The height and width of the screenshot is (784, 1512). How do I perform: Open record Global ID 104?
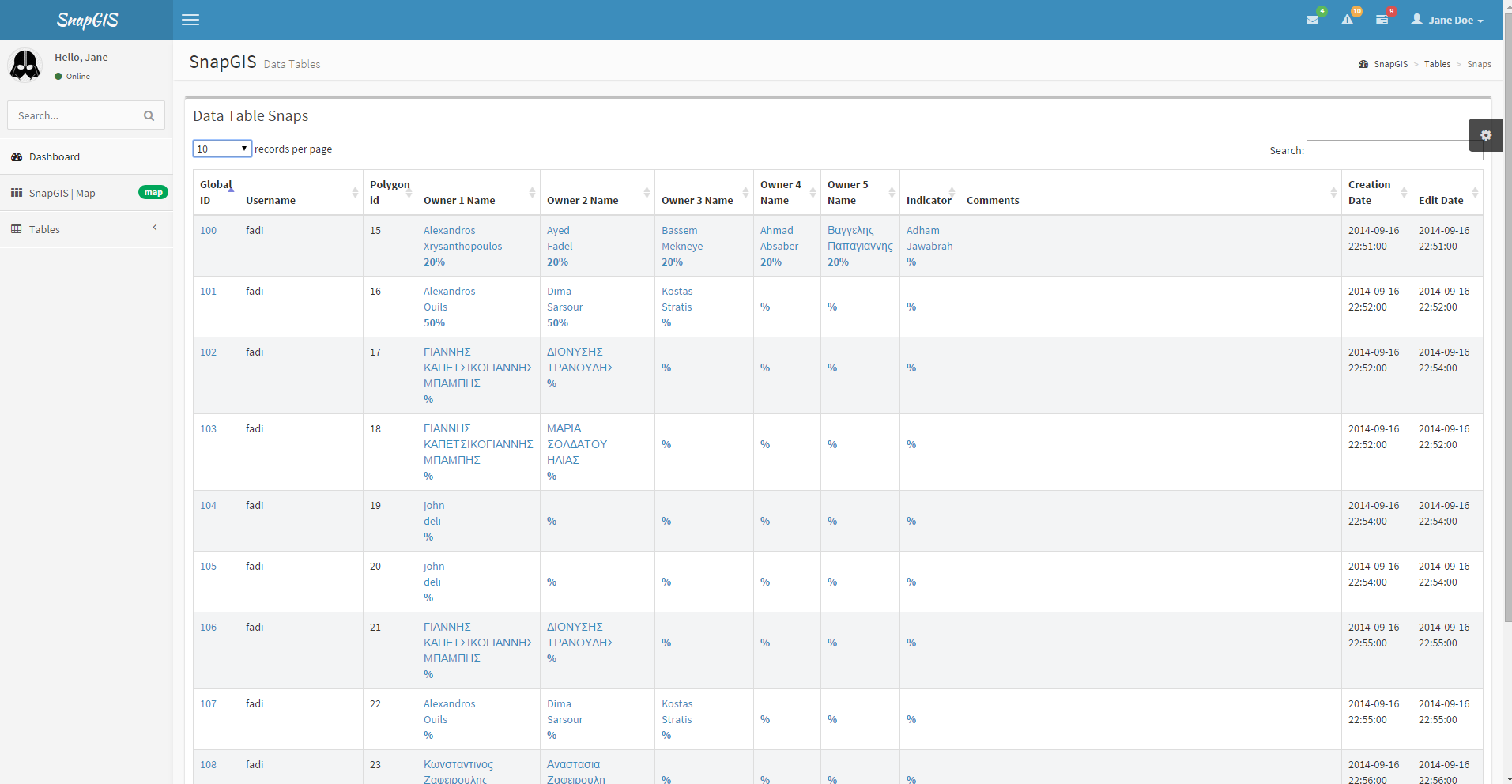click(208, 505)
